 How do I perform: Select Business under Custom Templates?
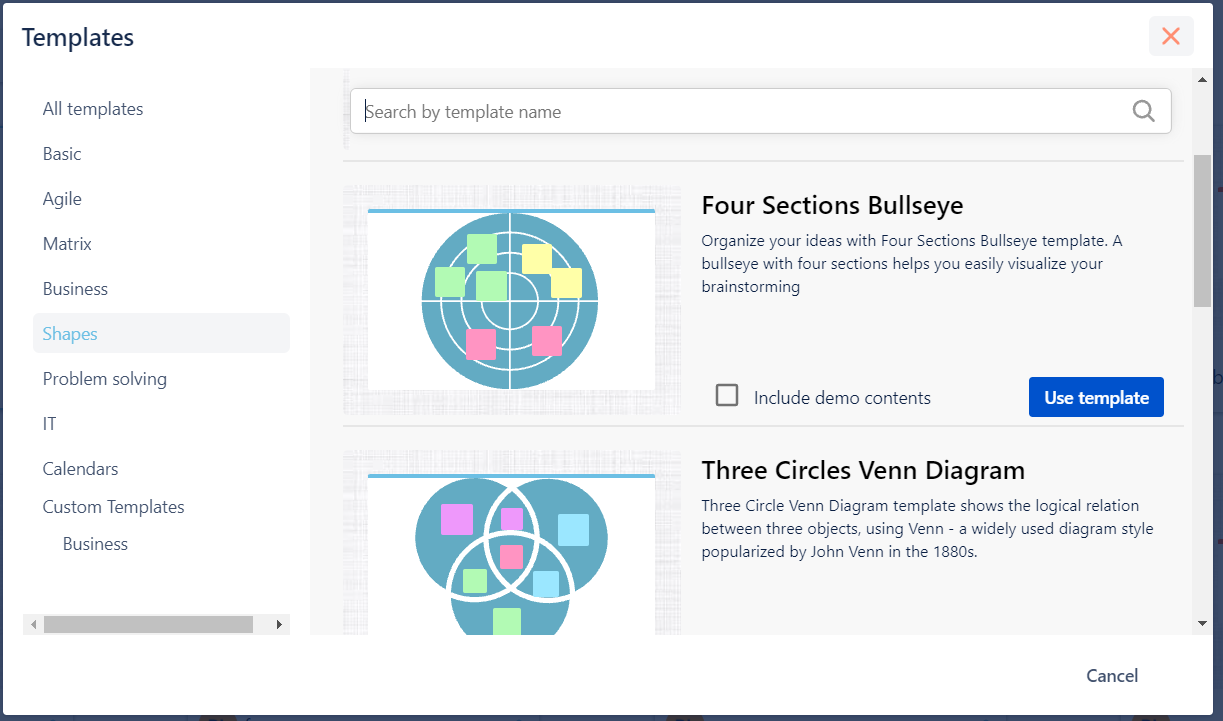pyautogui.click(x=95, y=544)
